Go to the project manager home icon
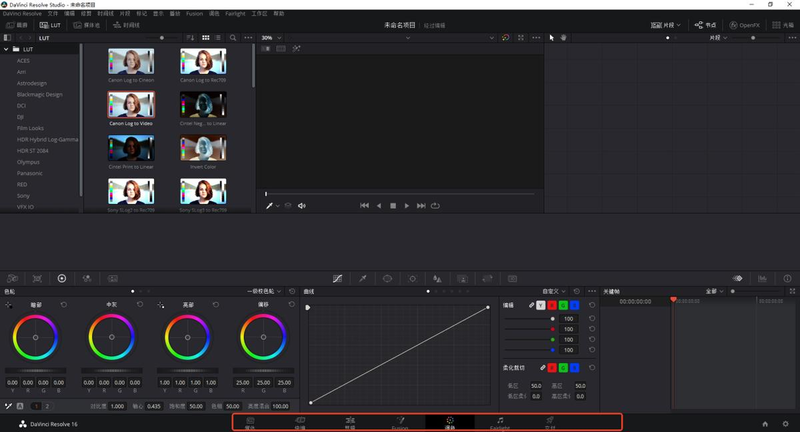The image size is (800, 432). coord(765,424)
